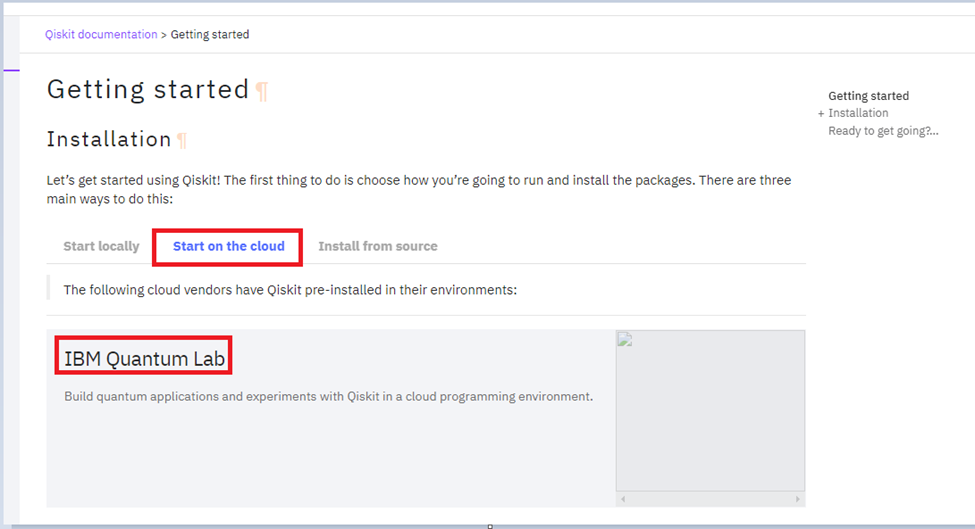This screenshot has width=975, height=529.
Task: Click the pilcrow anchor beside Installation heading
Action: coord(182,140)
